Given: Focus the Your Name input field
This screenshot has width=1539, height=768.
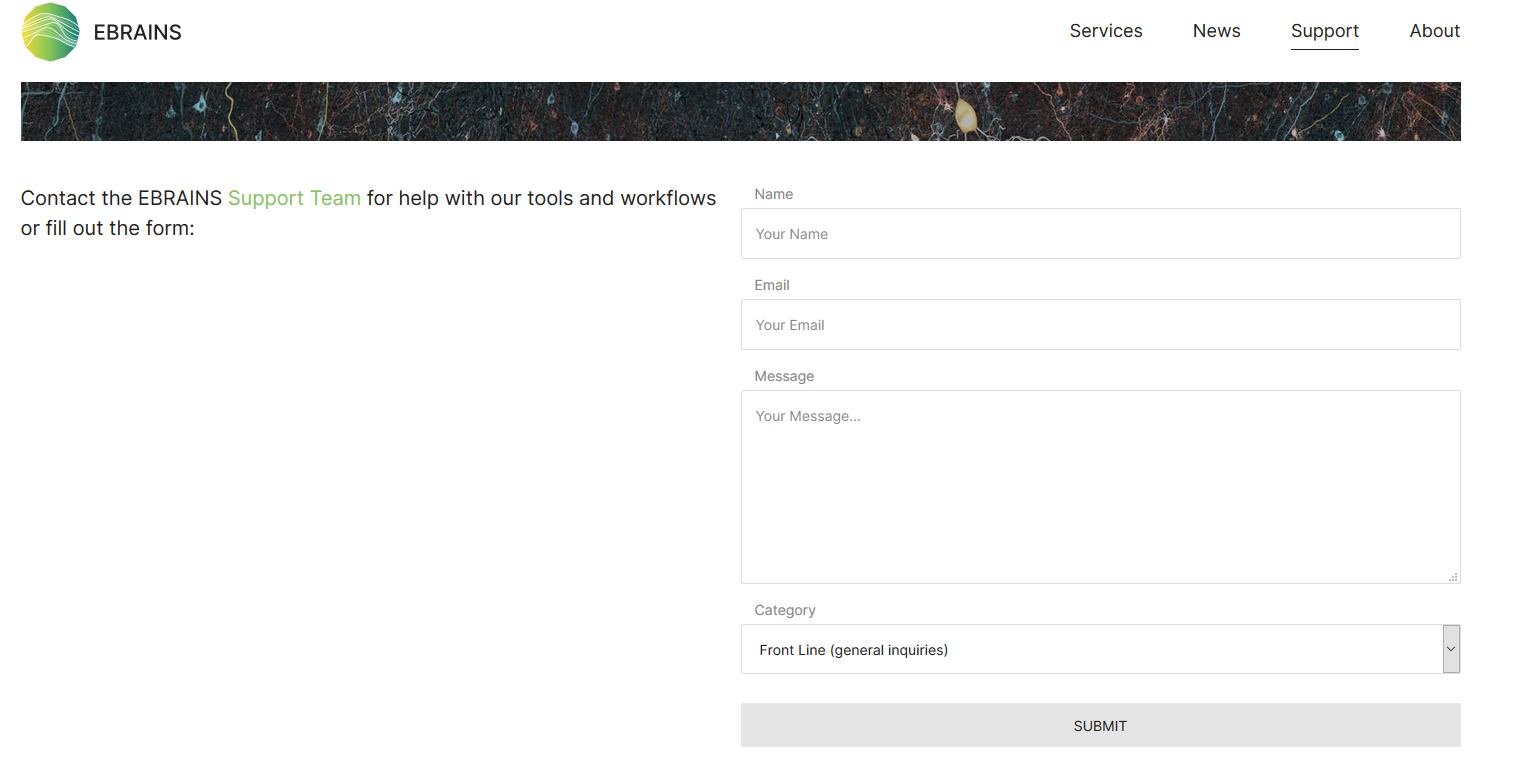Looking at the screenshot, I should tap(1100, 234).
